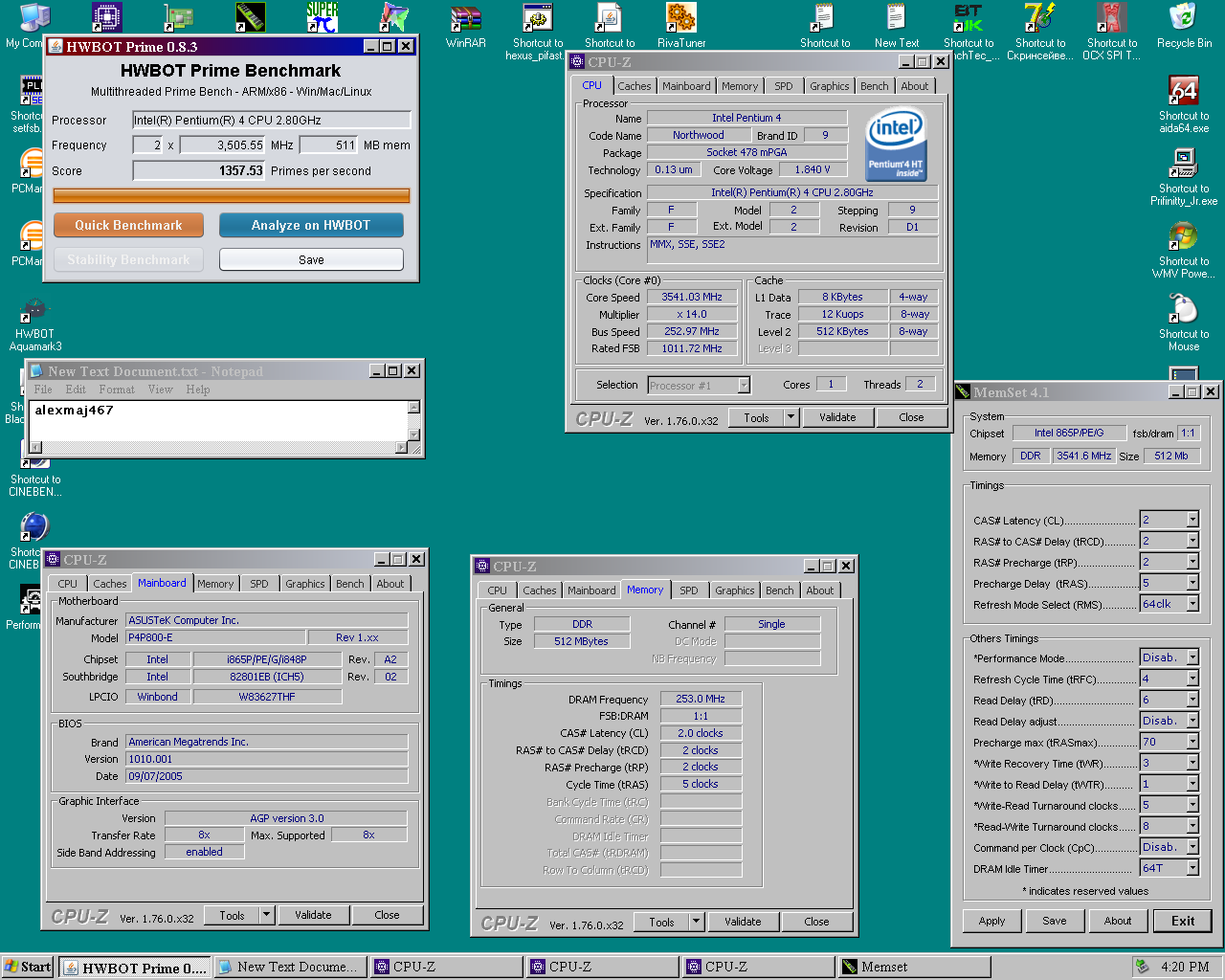This screenshot has width=1225, height=980.
Task: Click Apply in MemSet
Action: [x=992, y=921]
